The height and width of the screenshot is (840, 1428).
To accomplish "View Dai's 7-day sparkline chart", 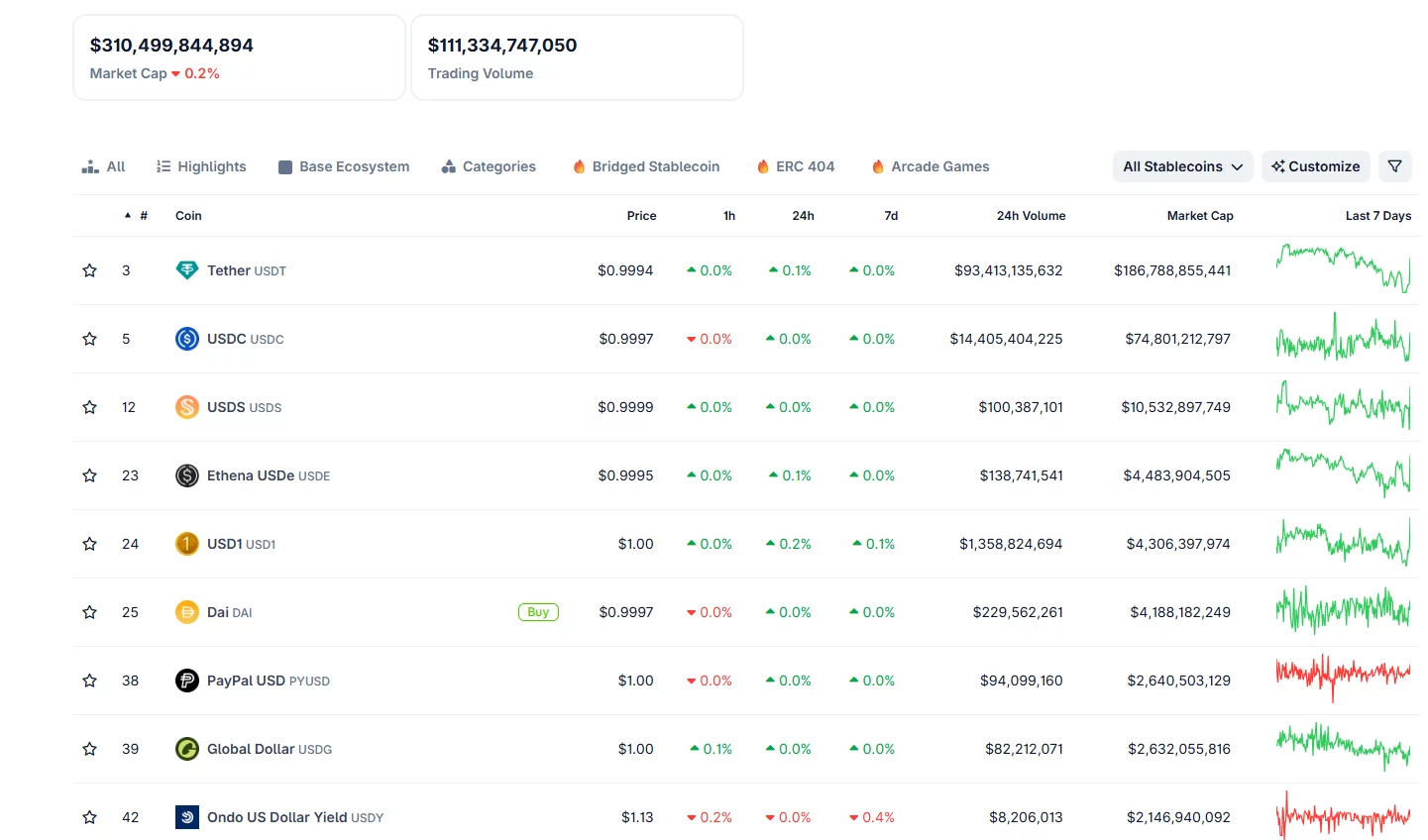I will click(1343, 610).
